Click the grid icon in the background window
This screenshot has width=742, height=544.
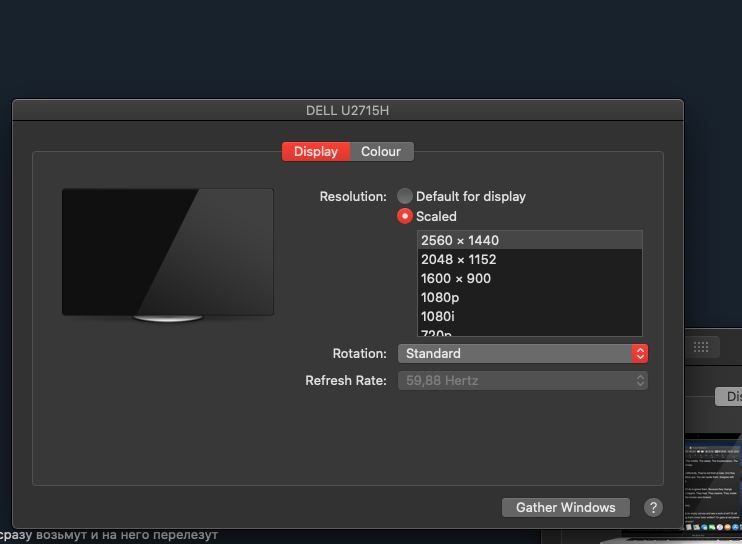point(701,347)
